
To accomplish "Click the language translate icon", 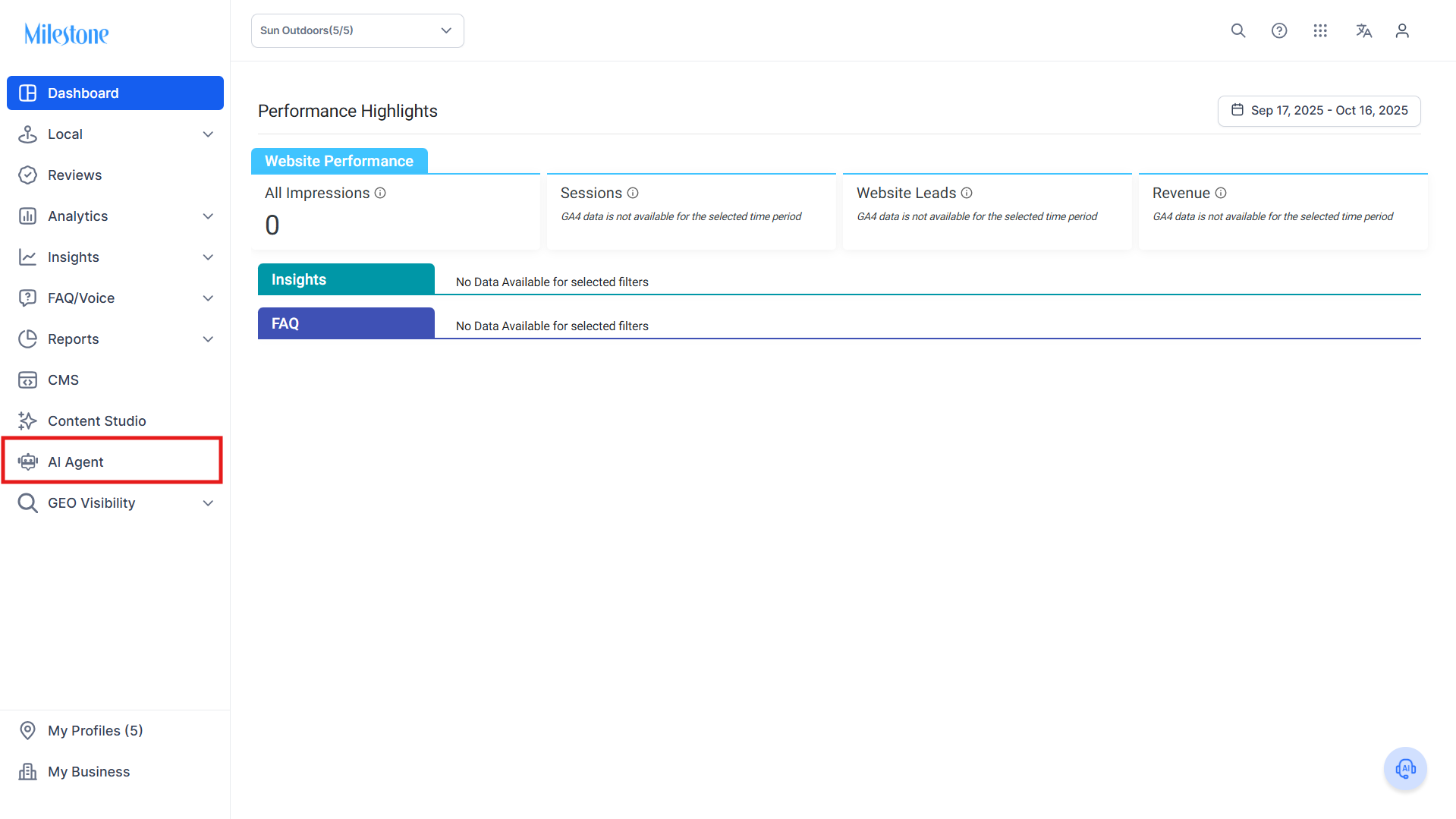I will click(1363, 30).
